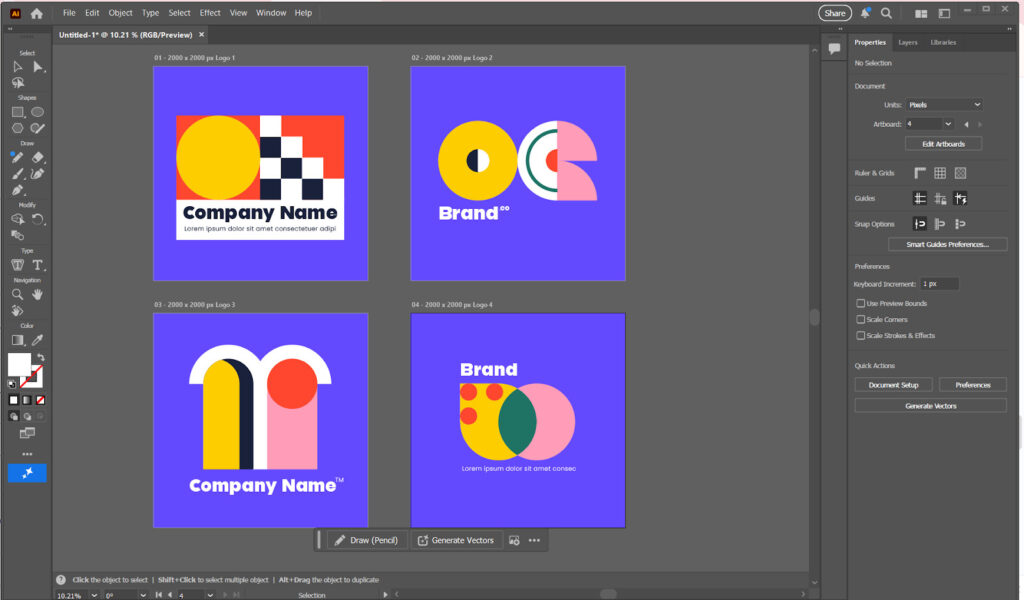Select the Selection tool in the toolbar
The image size is (1024, 600).
17,67
